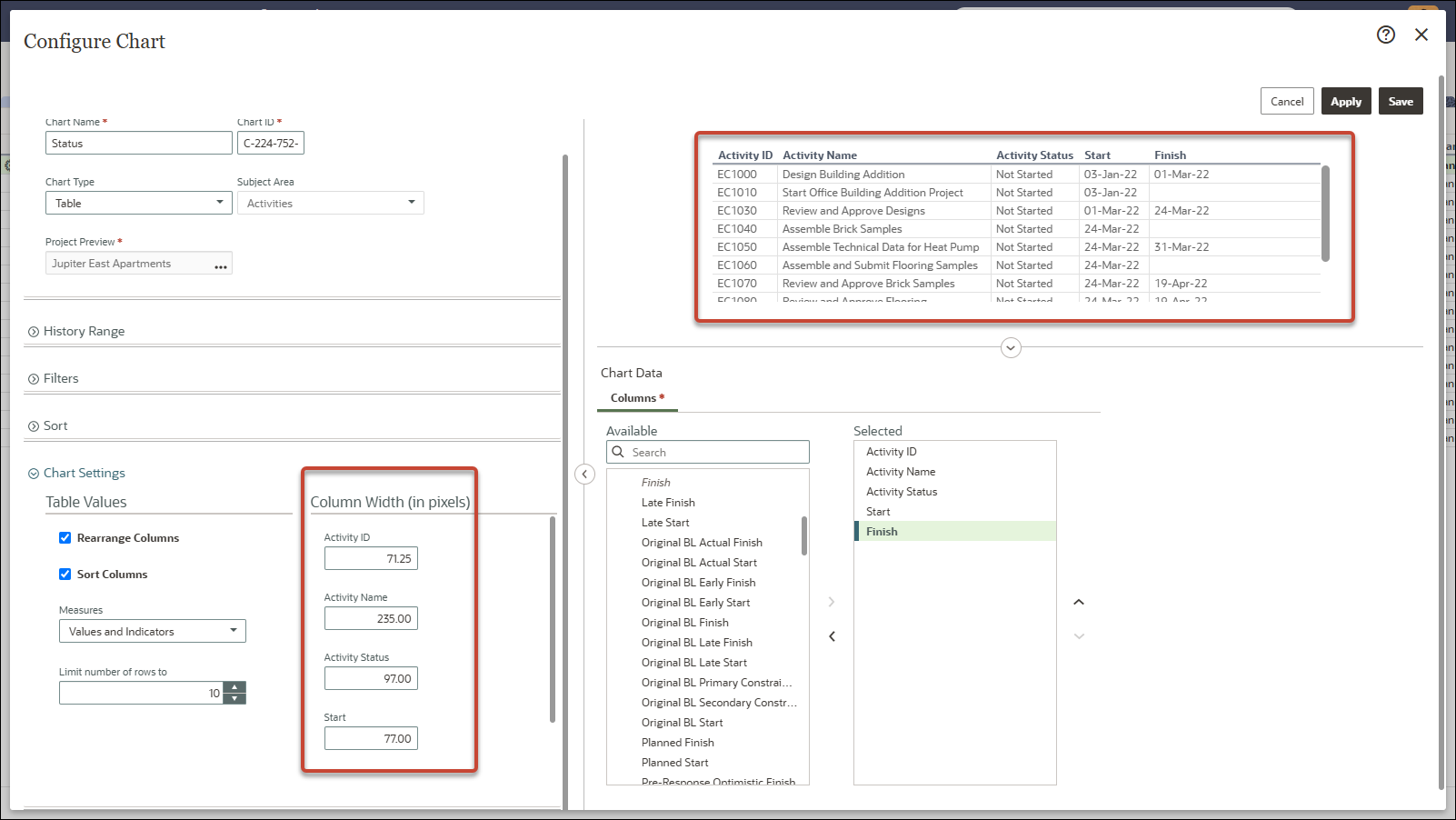Click the Activity Status column header

[1034, 155]
